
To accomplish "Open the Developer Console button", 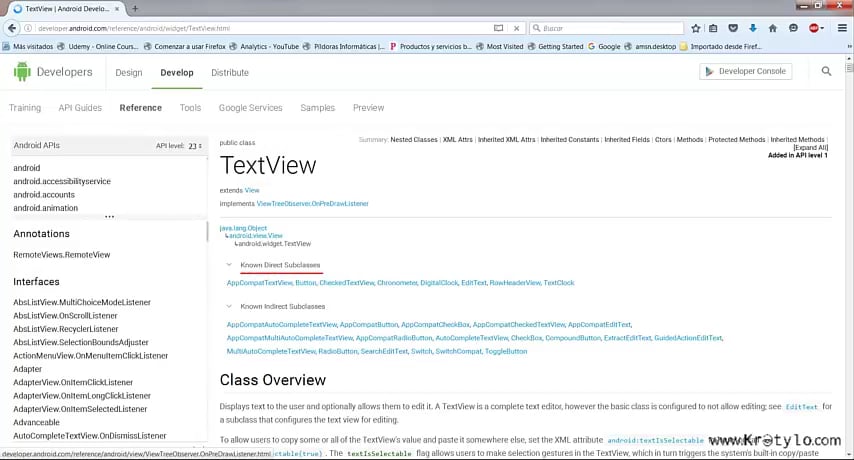I will 745,71.
